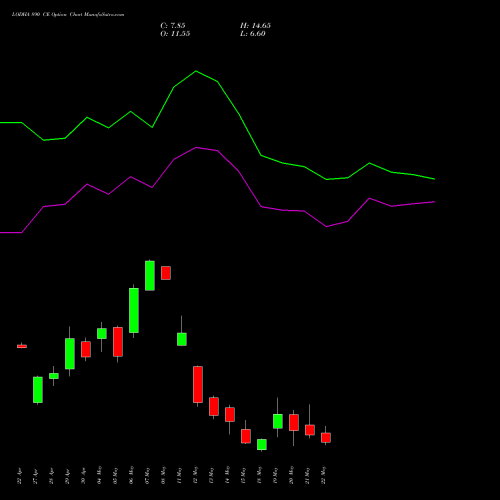Image resolution: width=500 pixels, height=500 pixels.
Task: Click the close value 'C: 7.85'
Action: tap(173, 26)
